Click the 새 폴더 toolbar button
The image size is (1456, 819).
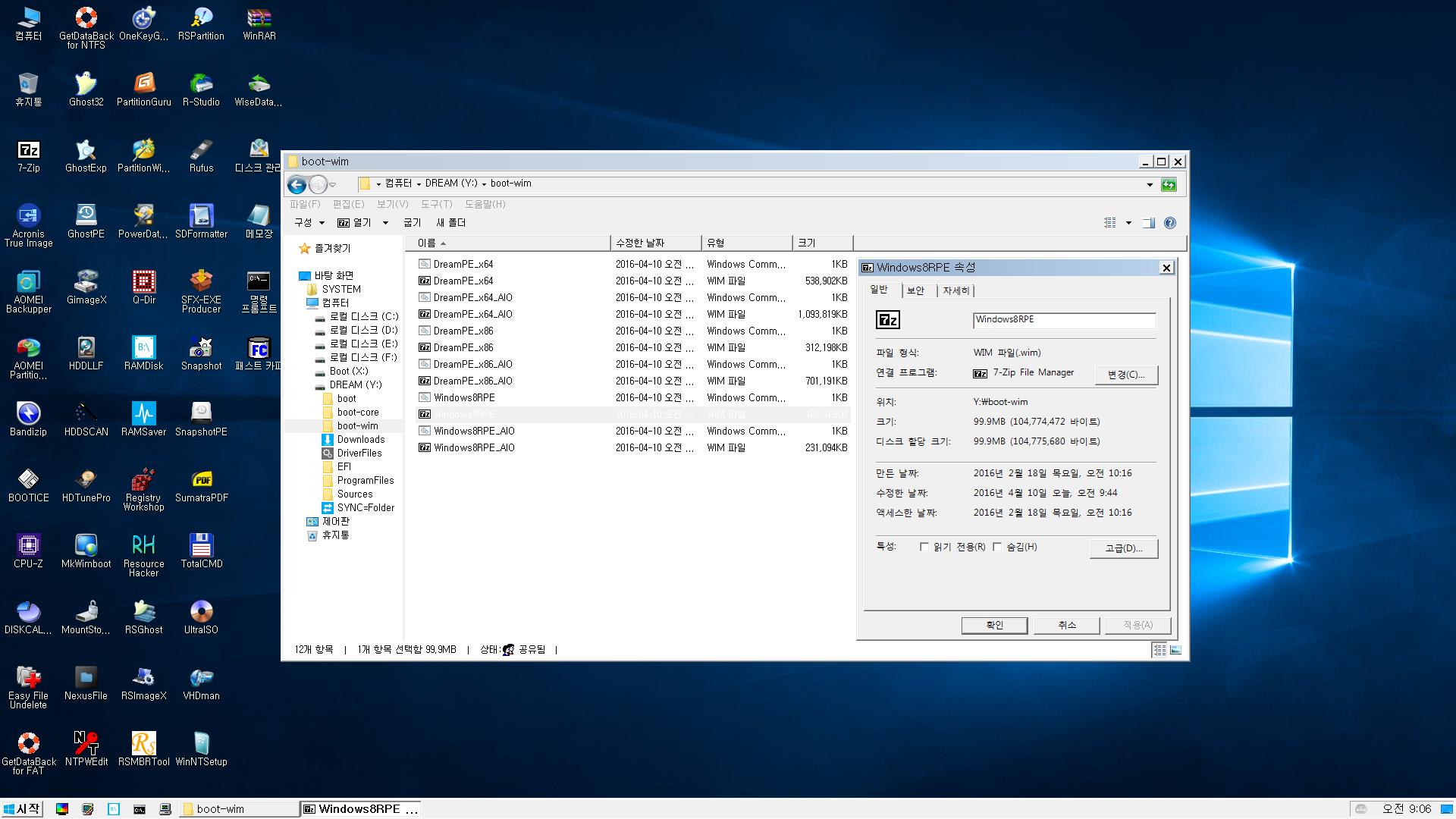coord(451,223)
